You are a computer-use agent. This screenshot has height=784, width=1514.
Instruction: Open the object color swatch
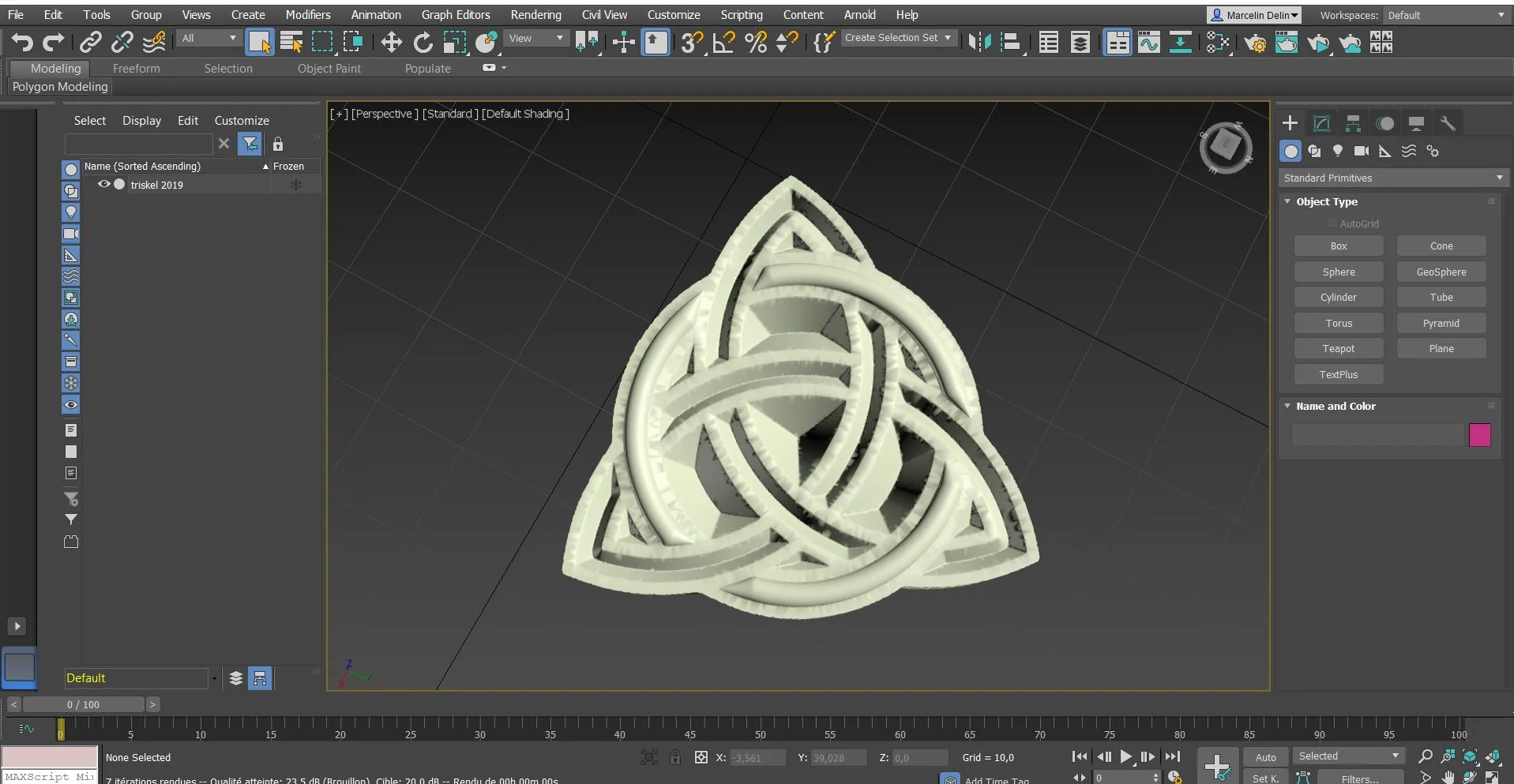click(x=1479, y=435)
